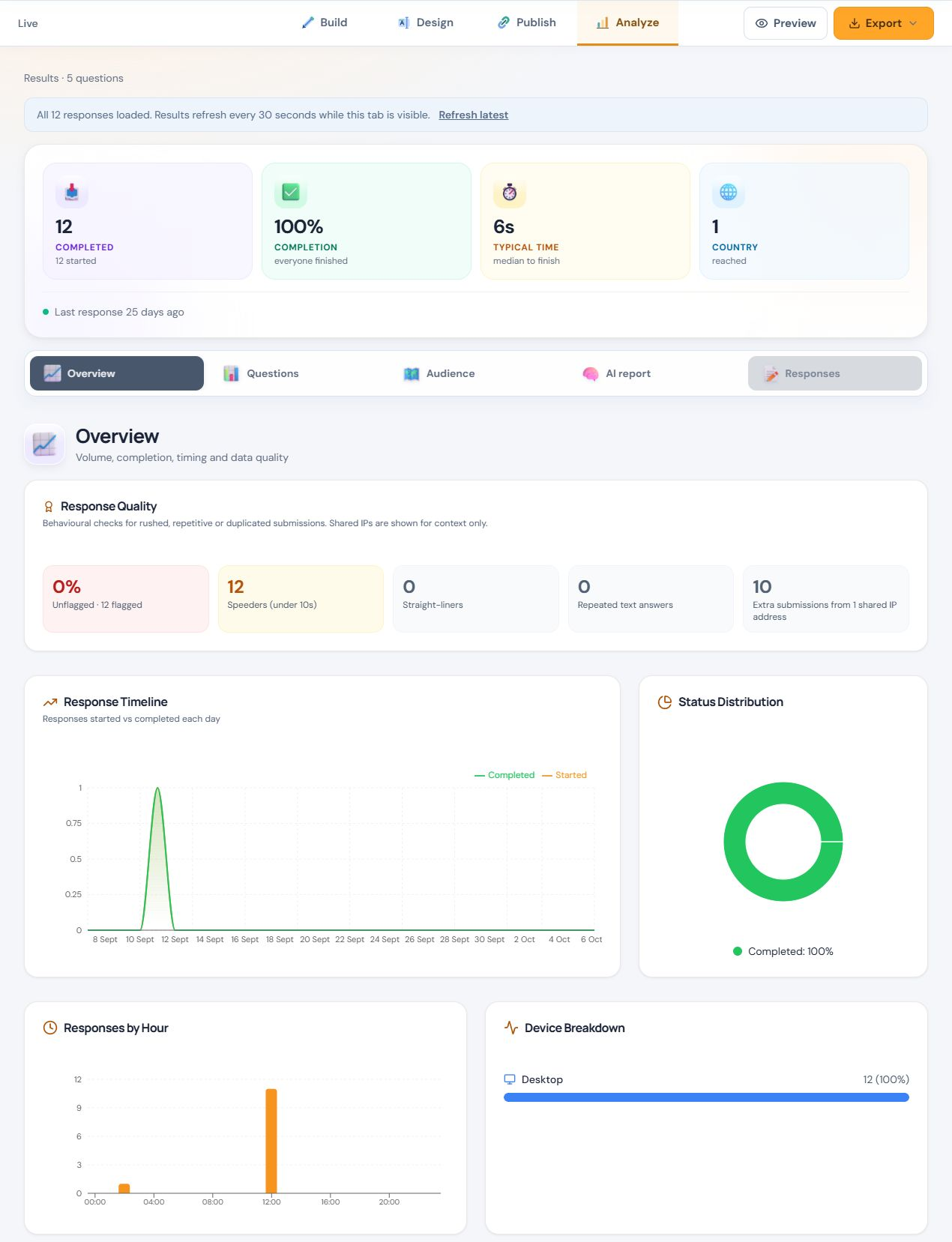Click the Response Timeline trend icon
The width and height of the screenshot is (952, 1242).
(50, 702)
